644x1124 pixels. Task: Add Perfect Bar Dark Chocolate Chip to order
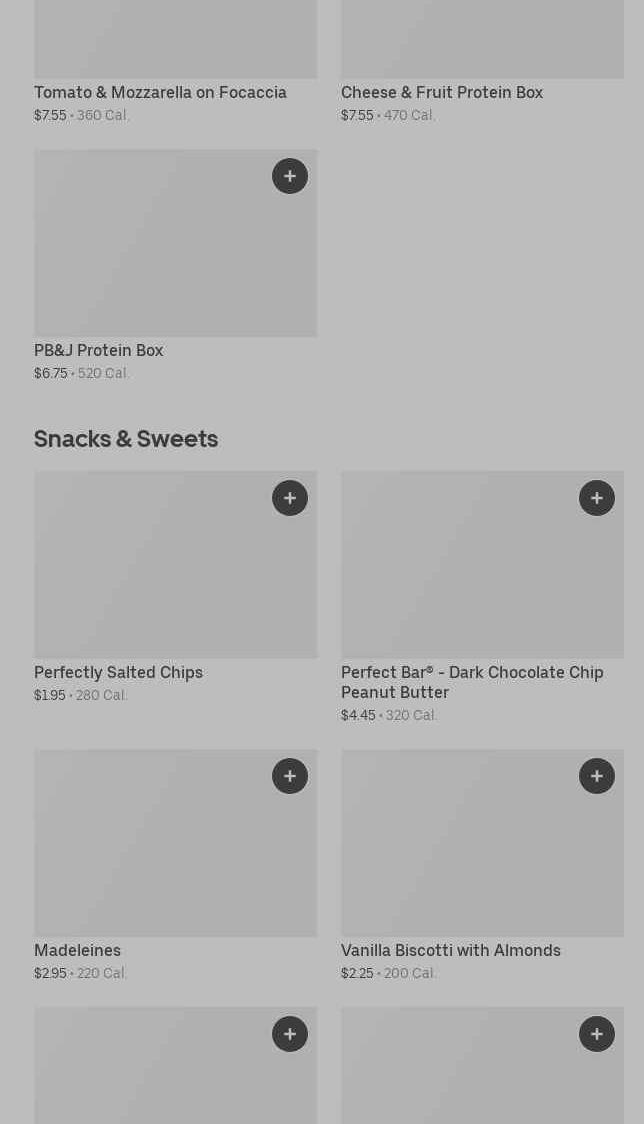tap(597, 498)
